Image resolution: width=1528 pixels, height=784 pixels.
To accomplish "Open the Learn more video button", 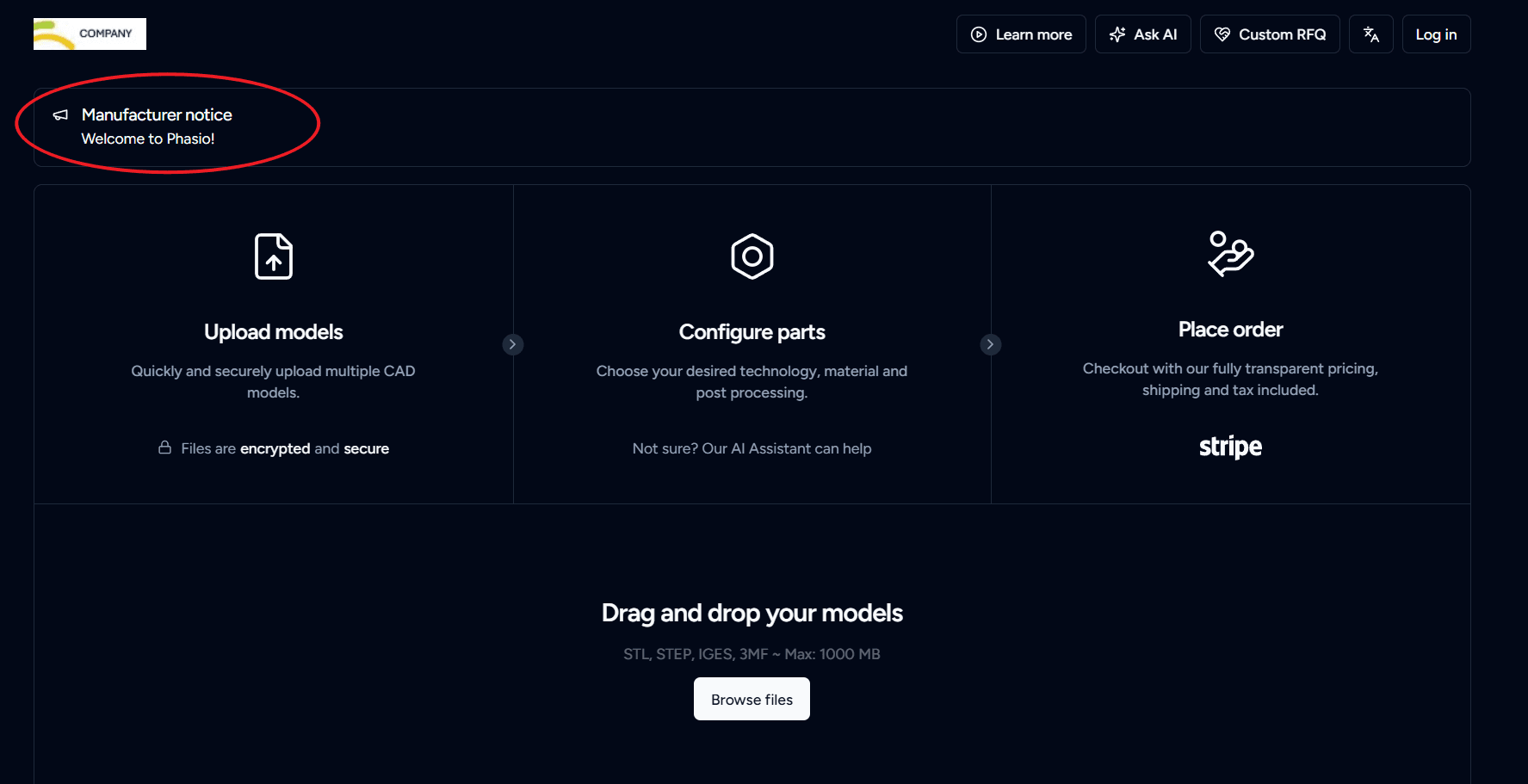I will (x=1021, y=34).
